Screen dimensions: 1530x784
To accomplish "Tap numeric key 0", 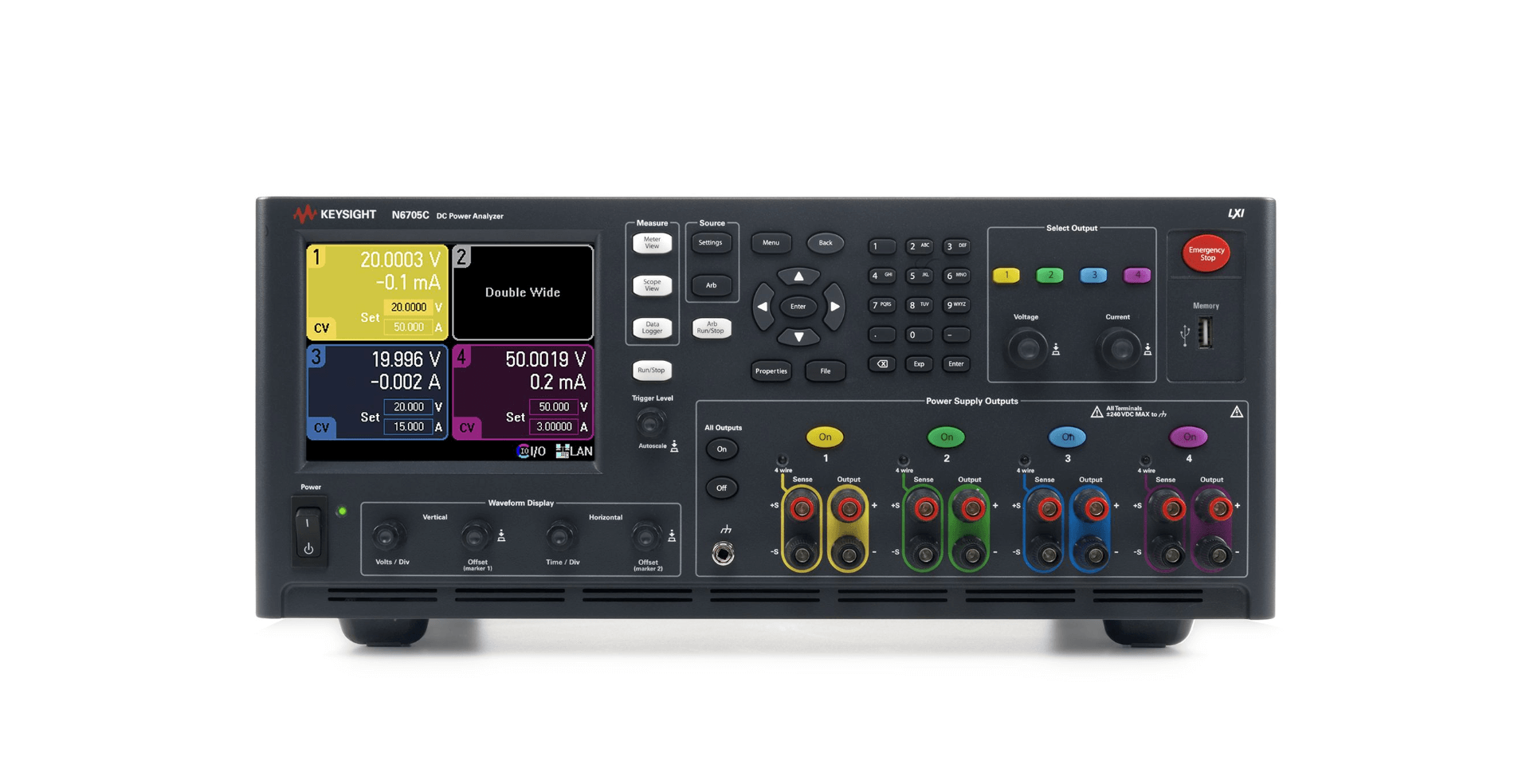I will 919,335.
